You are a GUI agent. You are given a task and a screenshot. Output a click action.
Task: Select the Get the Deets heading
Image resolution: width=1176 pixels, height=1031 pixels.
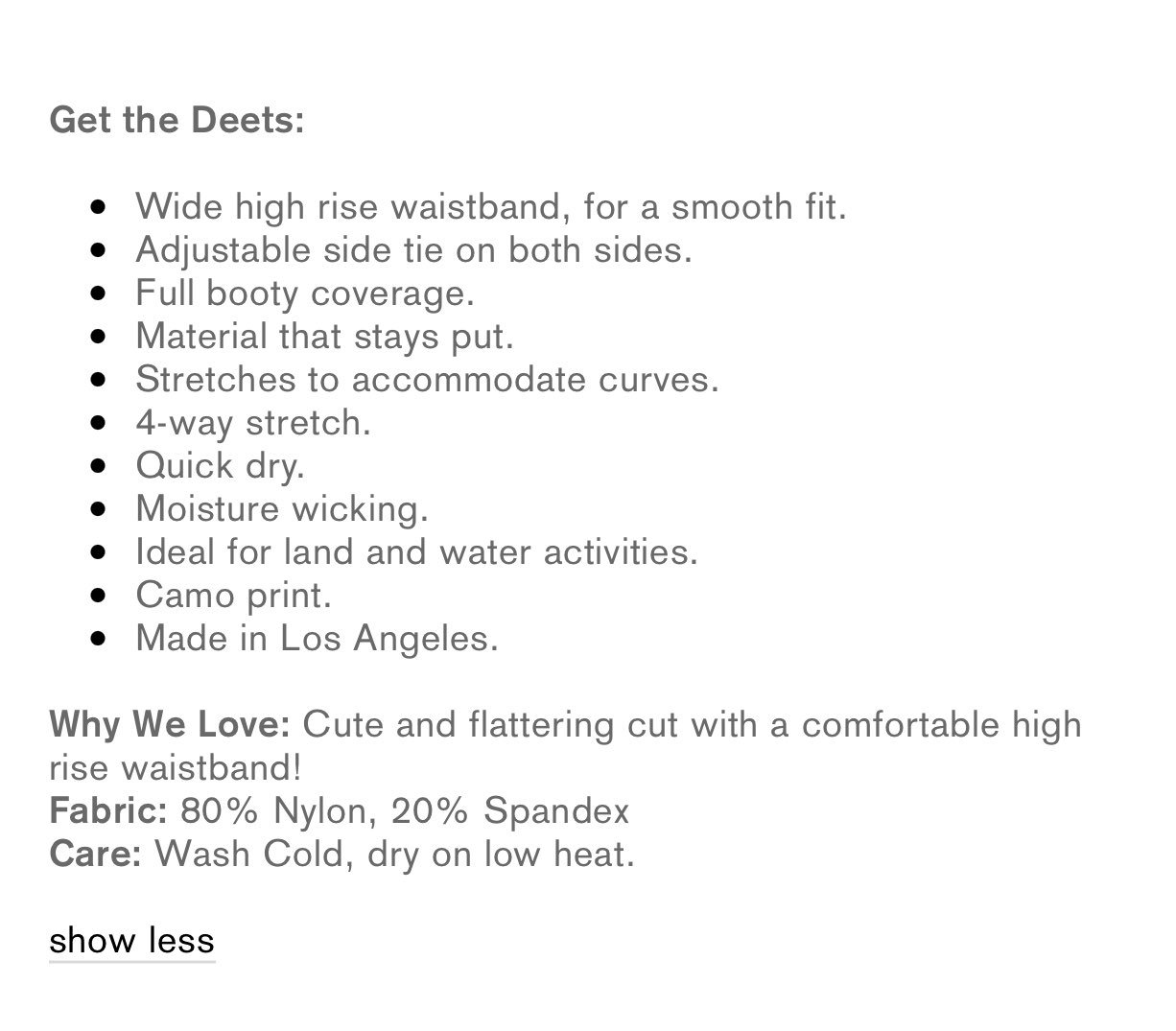176,121
